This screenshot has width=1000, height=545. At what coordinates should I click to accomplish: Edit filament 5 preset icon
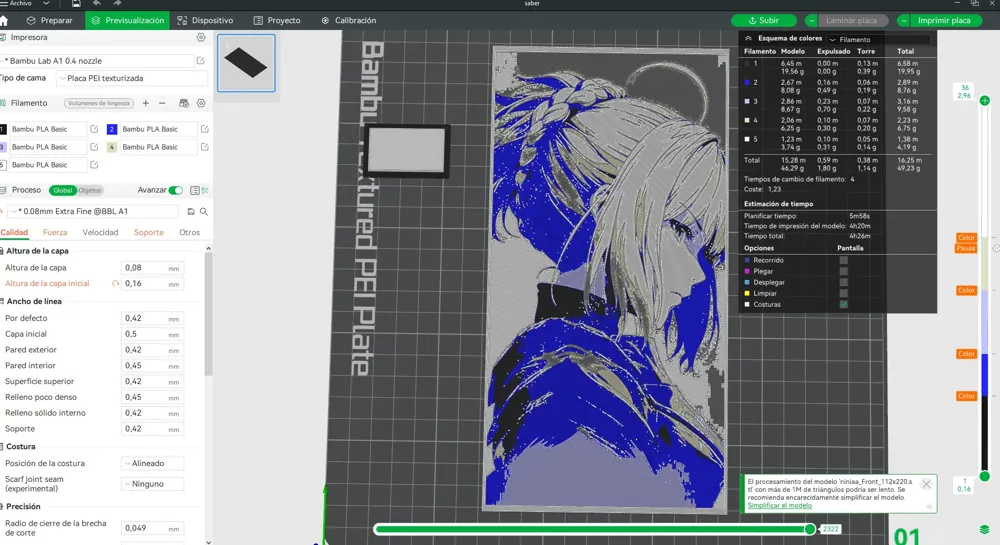coord(94,164)
